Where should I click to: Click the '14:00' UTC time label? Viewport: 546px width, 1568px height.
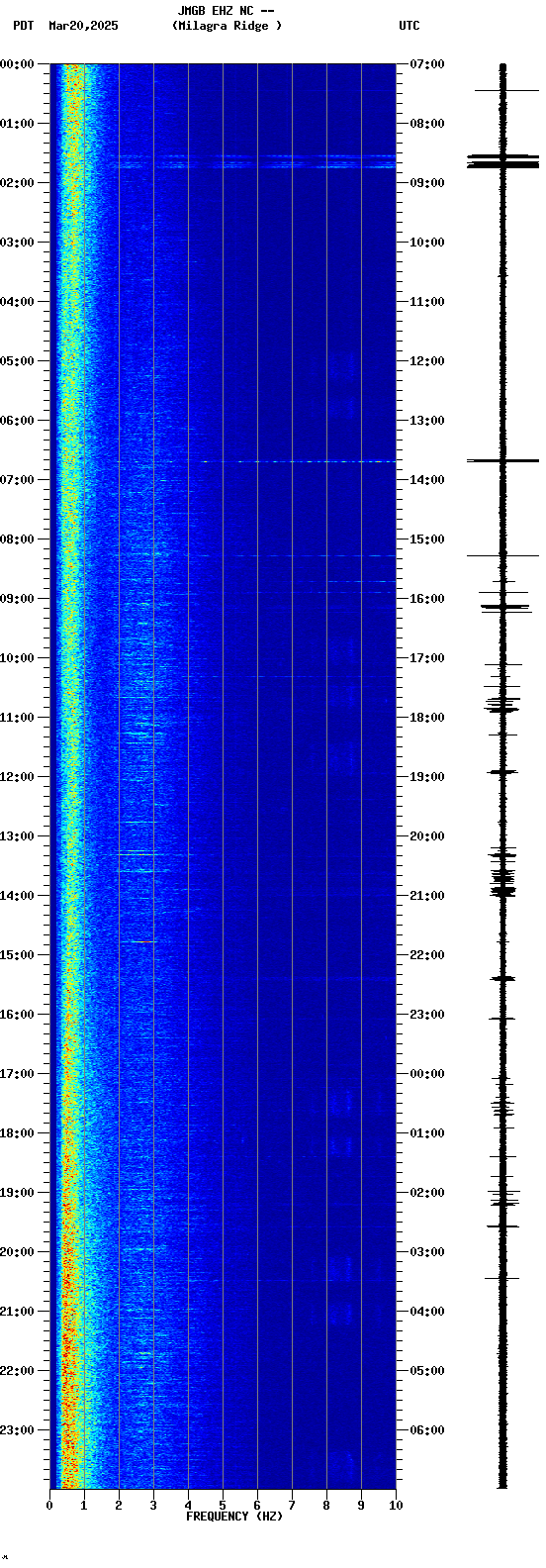coord(427,480)
